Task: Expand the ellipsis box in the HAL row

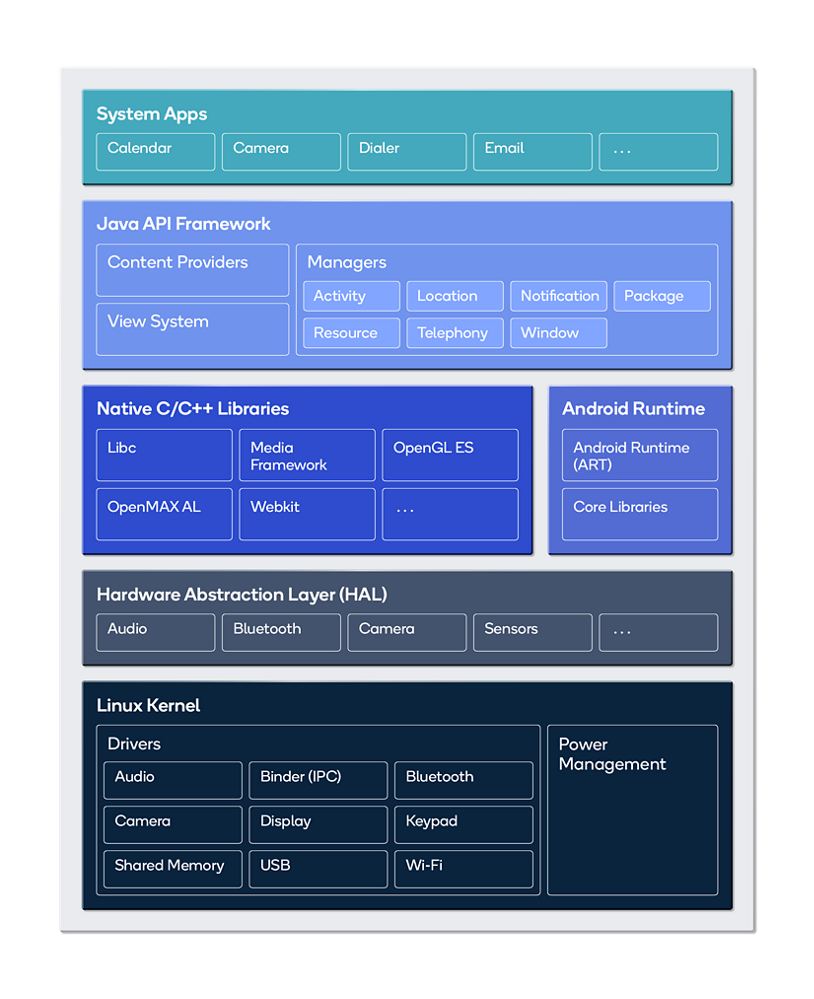Action: [x=658, y=632]
